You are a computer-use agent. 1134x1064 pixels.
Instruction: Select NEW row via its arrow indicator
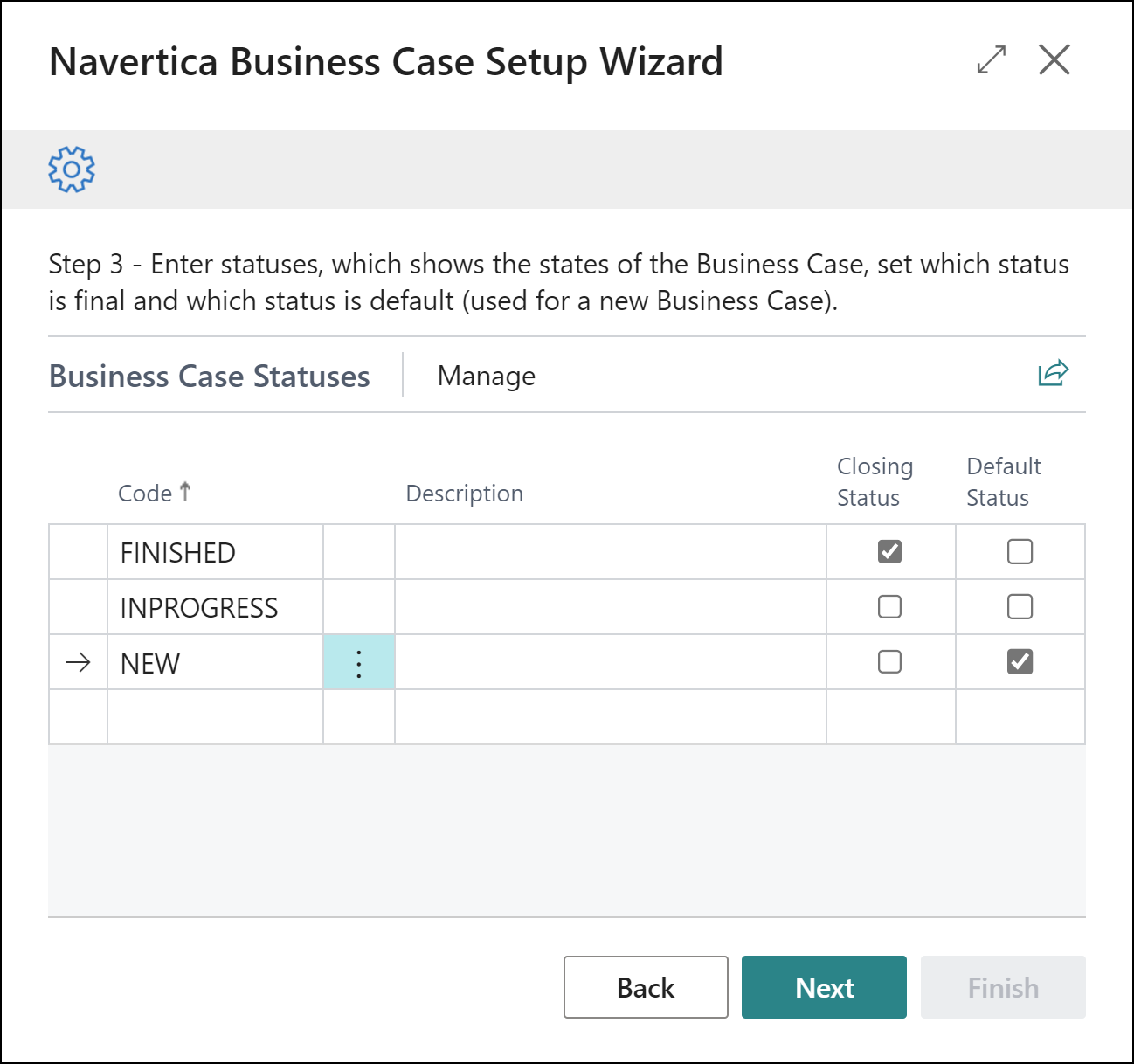78,663
